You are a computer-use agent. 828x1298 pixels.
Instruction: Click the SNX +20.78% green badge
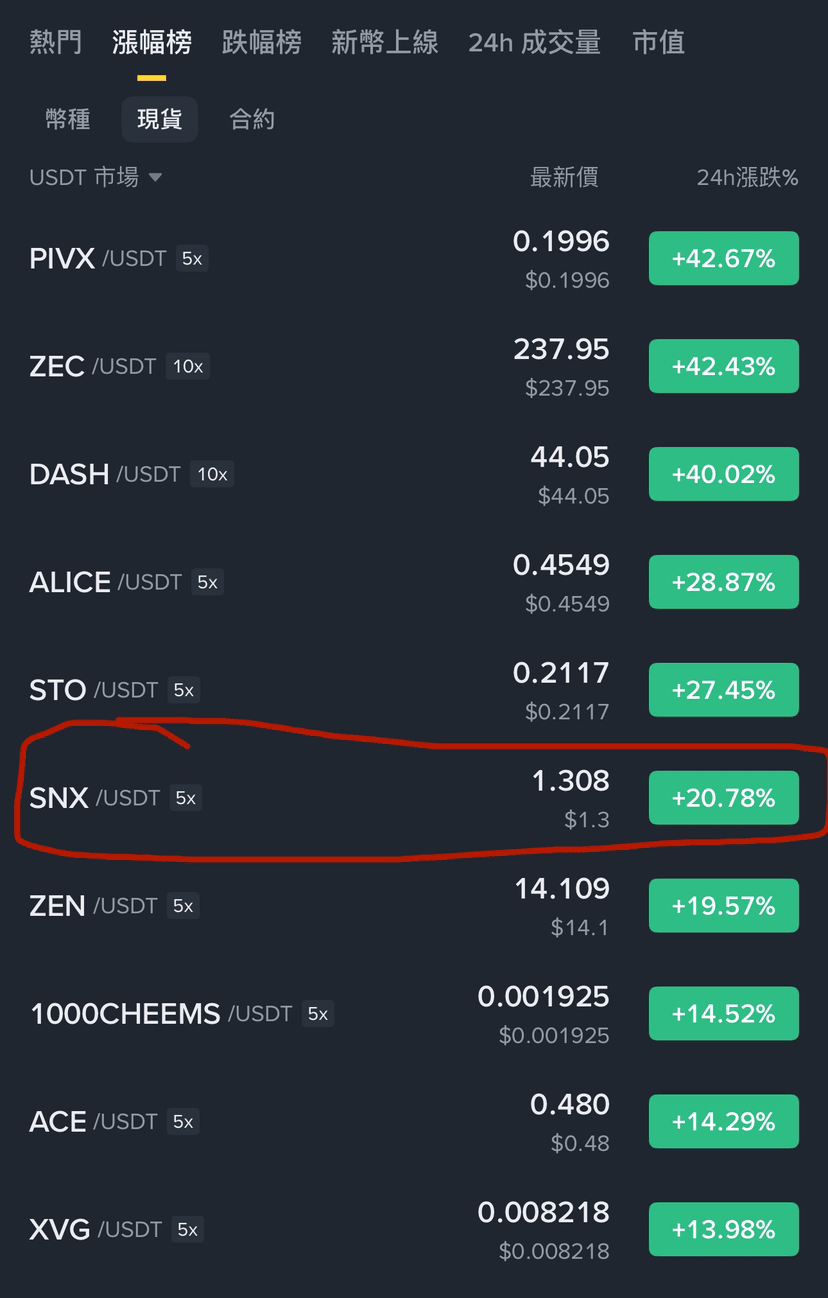tap(723, 798)
